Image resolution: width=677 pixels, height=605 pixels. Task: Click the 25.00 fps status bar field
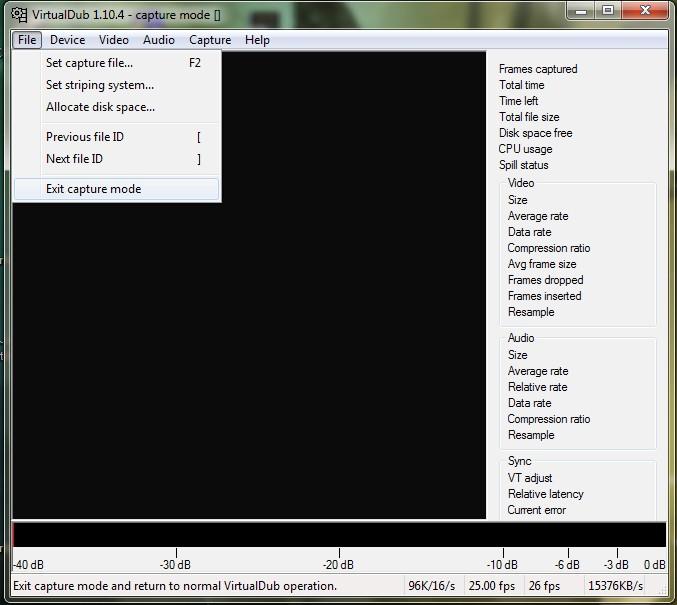click(492, 586)
